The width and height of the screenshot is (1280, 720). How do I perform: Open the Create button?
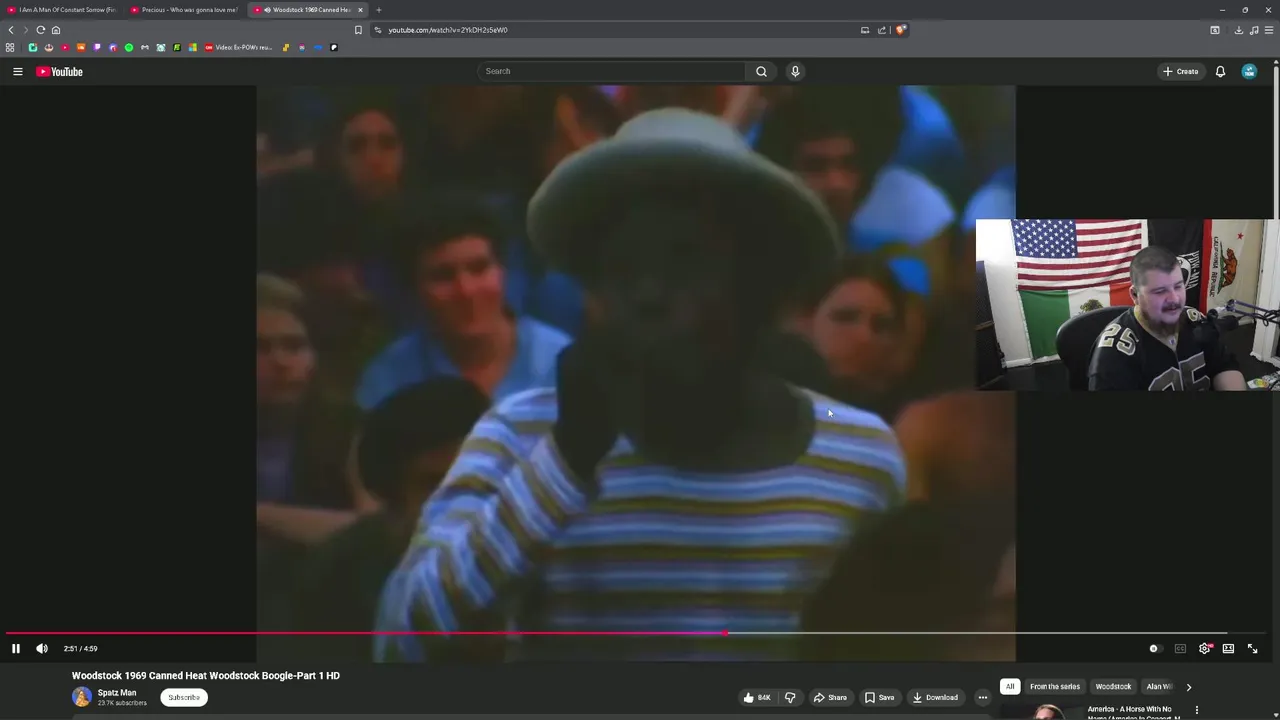point(1180,71)
